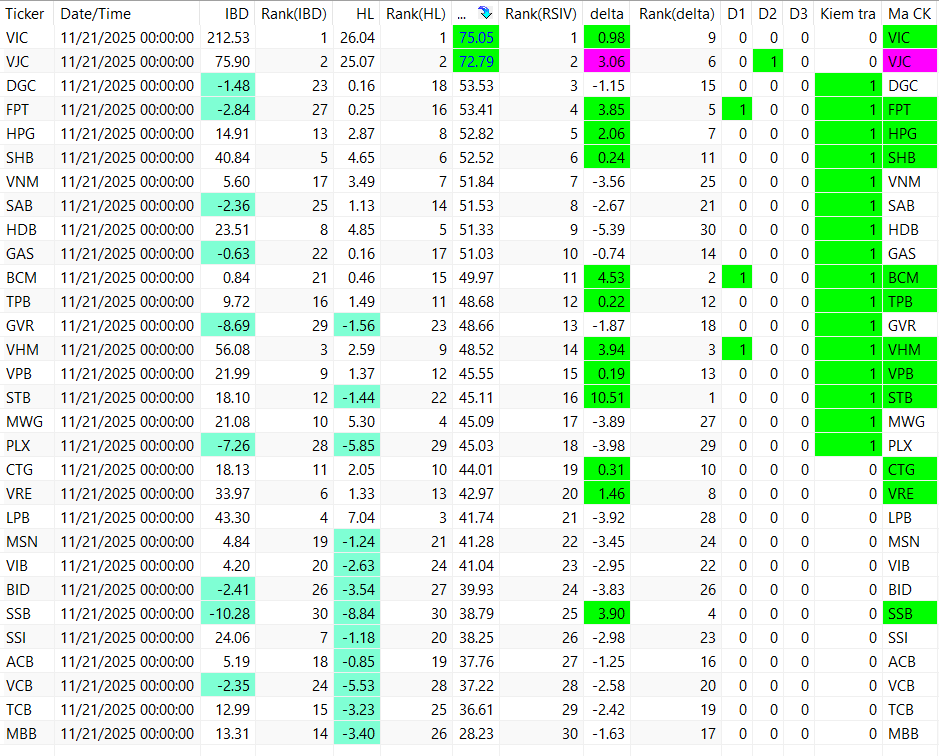Click the Rank(IBD) column header
The image size is (939, 756).
click(x=294, y=13)
